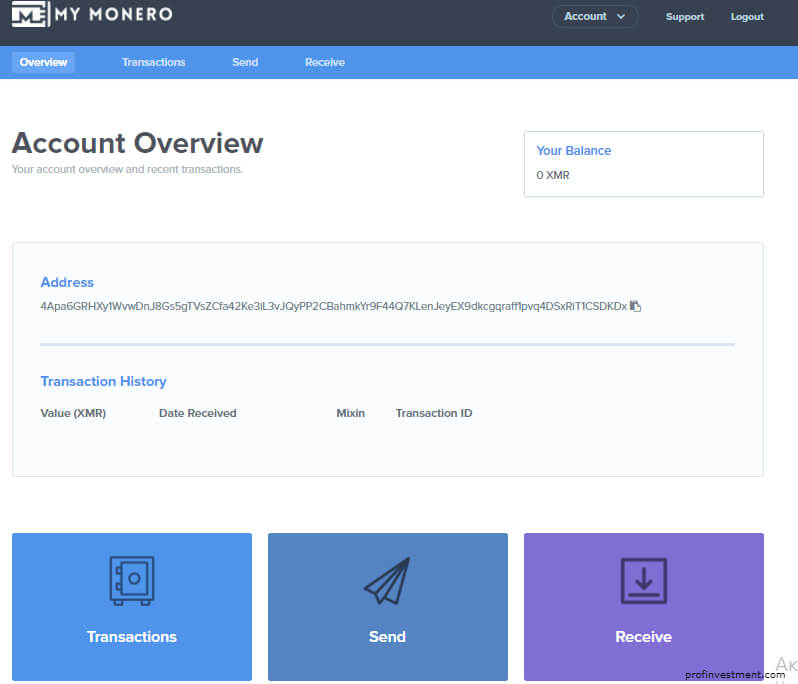The image size is (798, 684).
Task: Click the Date Received column header
Action: (197, 413)
